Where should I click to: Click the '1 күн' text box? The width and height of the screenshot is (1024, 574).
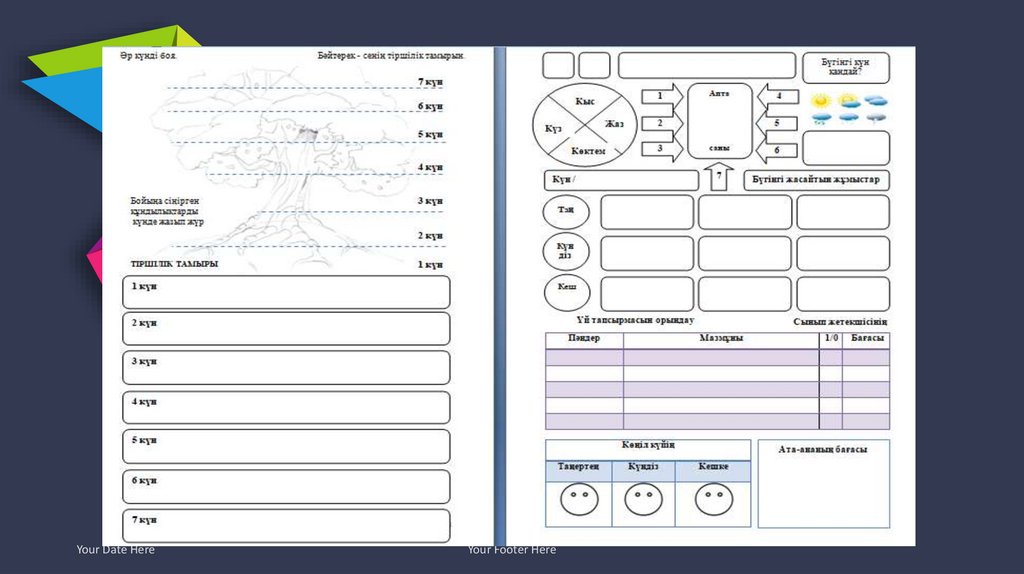(286, 292)
